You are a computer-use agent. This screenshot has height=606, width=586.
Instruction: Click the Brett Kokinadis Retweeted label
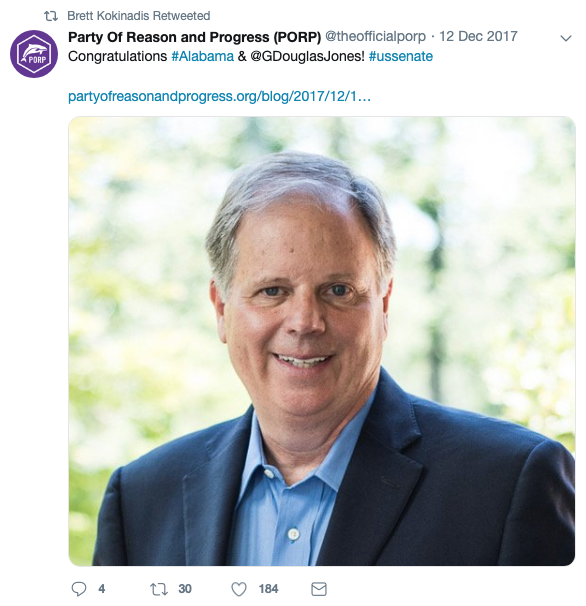click(139, 16)
